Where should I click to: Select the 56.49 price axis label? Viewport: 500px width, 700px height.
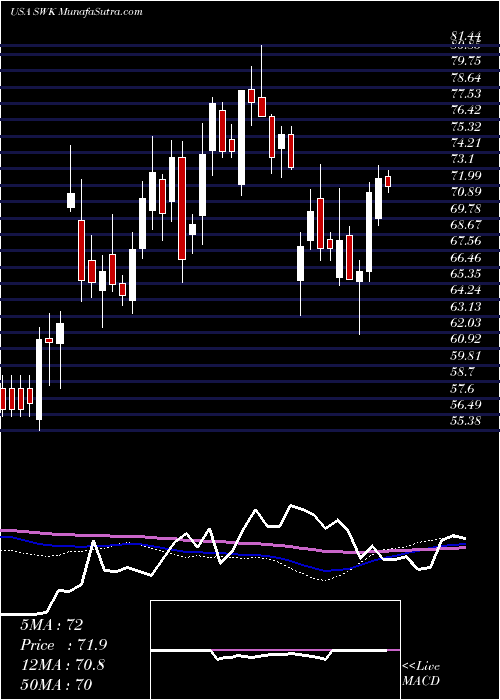point(465,405)
